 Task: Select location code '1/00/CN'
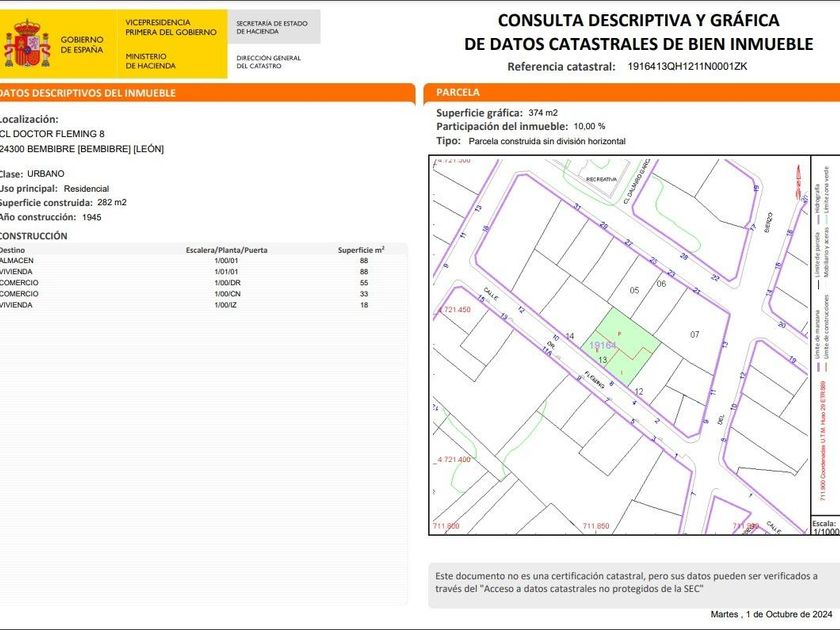click(227, 294)
